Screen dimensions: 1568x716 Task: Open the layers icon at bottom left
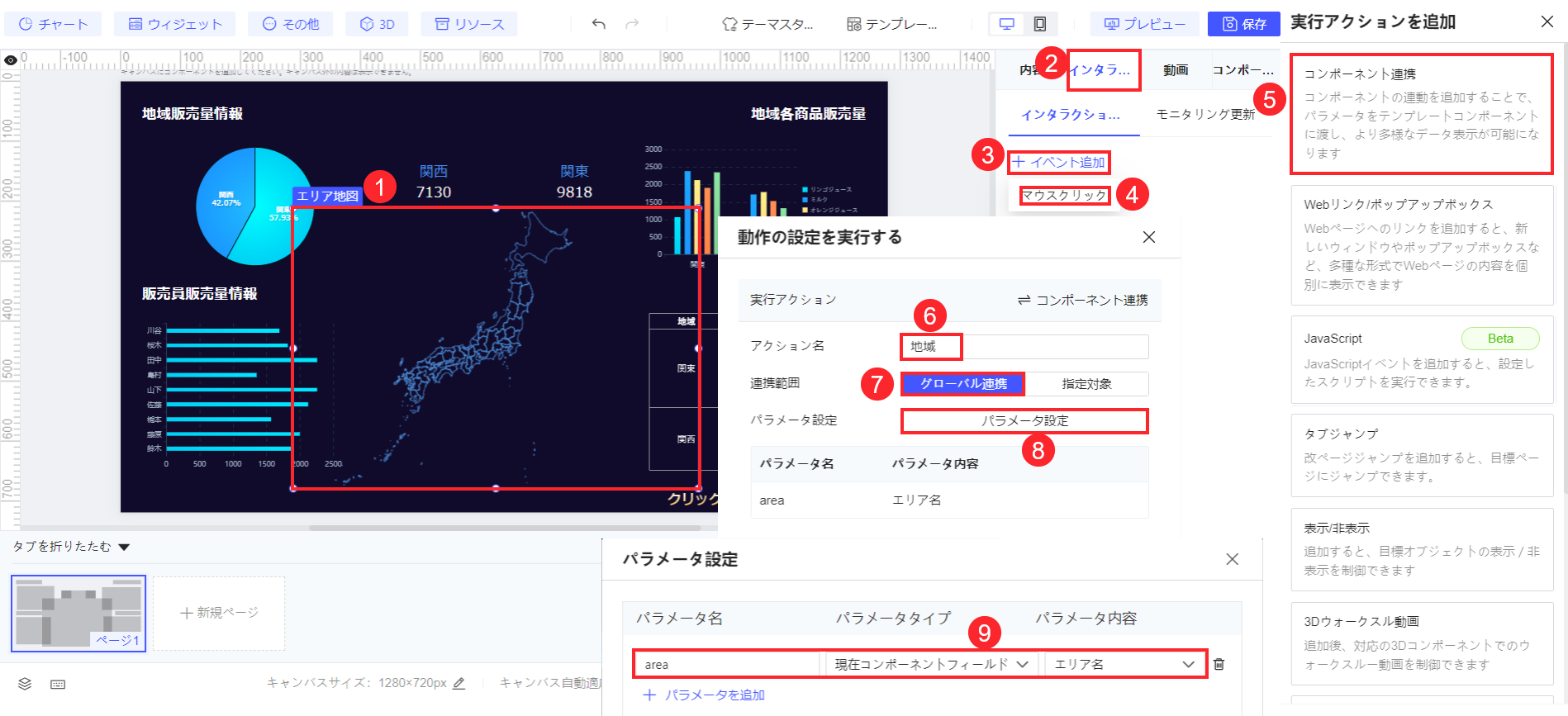coord(25,684)
